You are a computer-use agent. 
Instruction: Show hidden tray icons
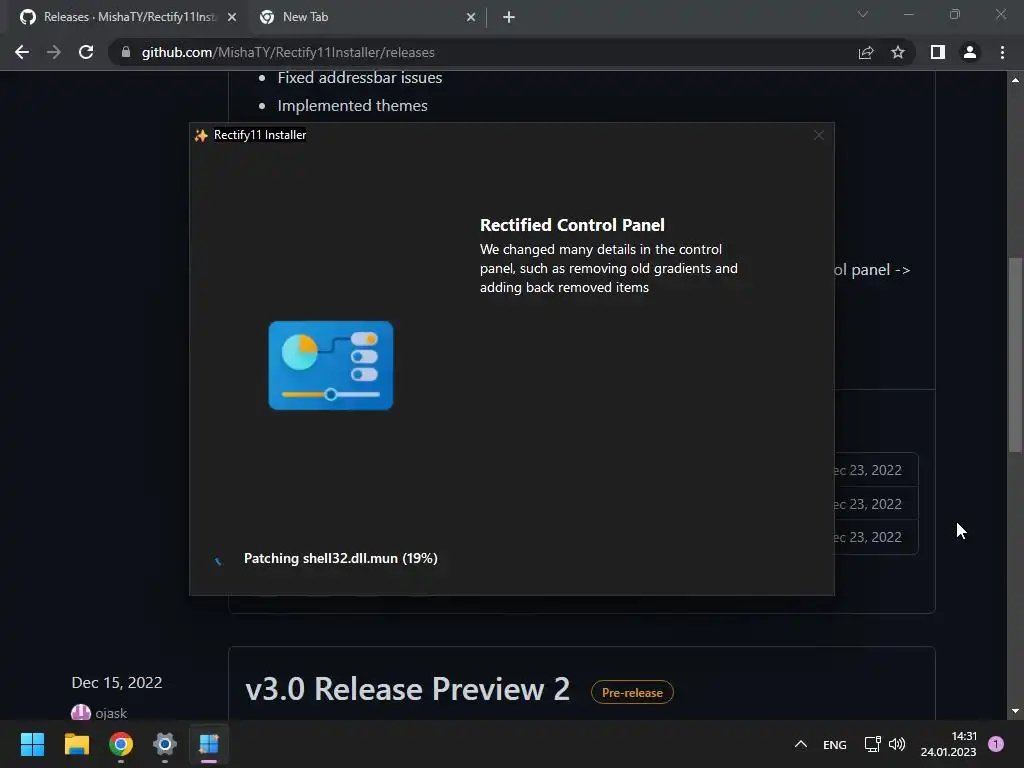[801, 744]
